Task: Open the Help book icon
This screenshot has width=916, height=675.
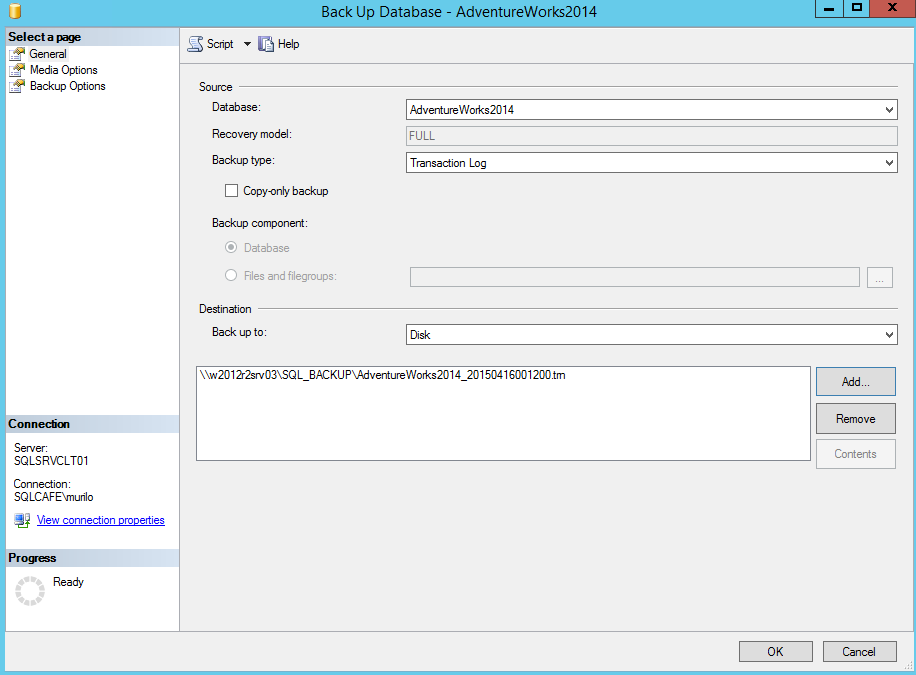Action: [x=266, y=44]
